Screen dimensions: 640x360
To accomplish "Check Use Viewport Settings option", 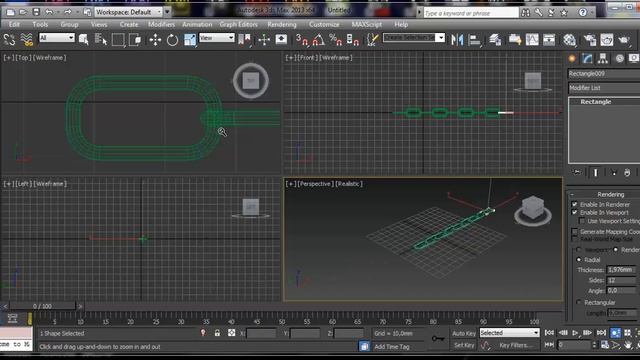I will 582,221.
